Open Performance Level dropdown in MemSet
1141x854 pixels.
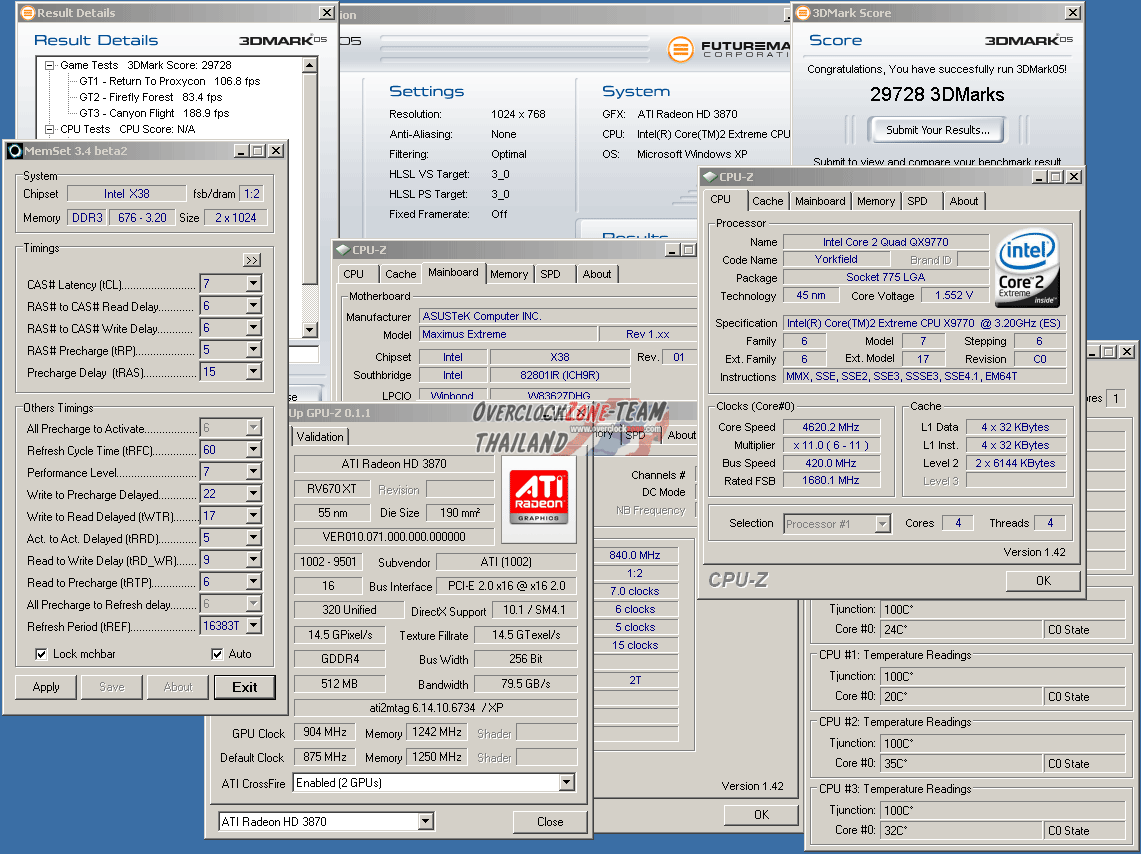coord(253,471)
